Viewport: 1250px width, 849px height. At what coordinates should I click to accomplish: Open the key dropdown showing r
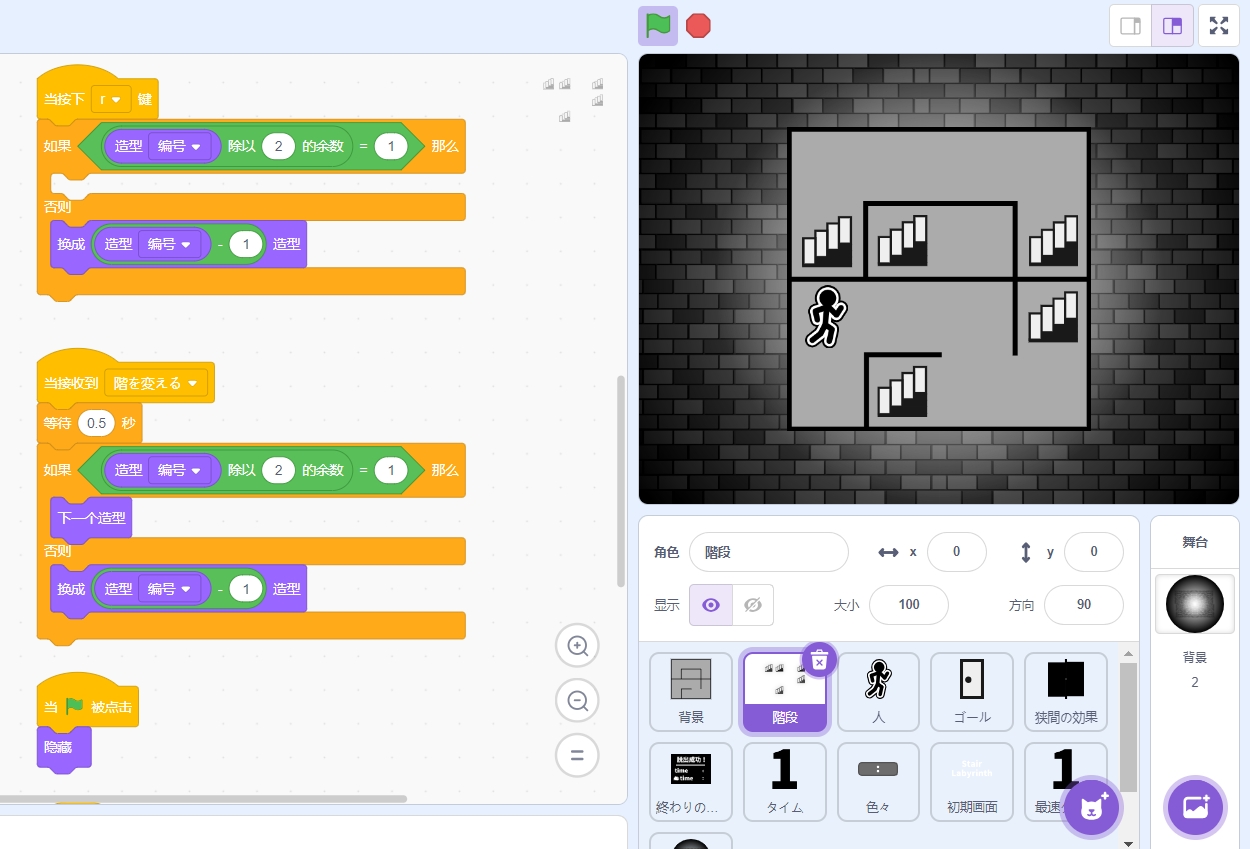pos(112,99)
